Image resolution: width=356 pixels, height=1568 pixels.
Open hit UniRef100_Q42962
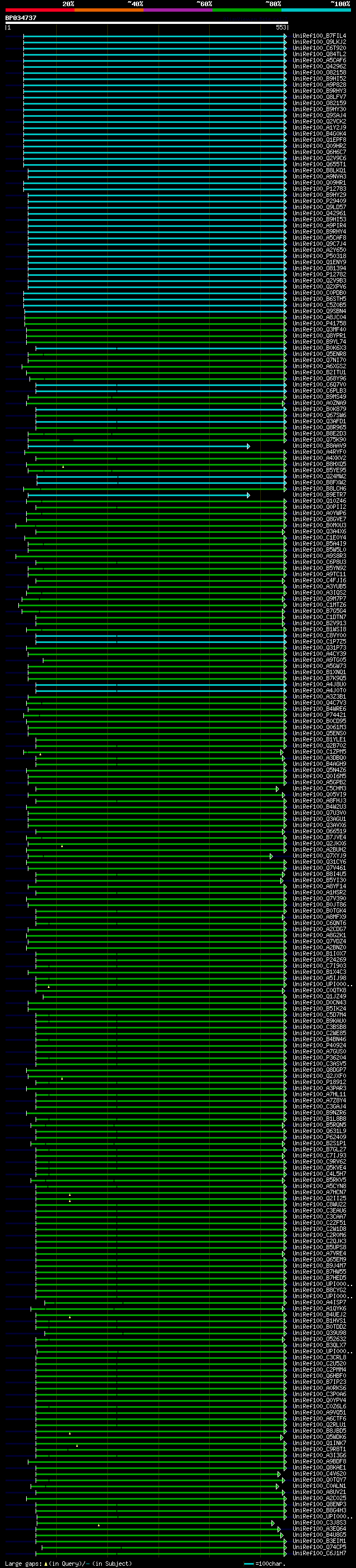tap(319, 66)
